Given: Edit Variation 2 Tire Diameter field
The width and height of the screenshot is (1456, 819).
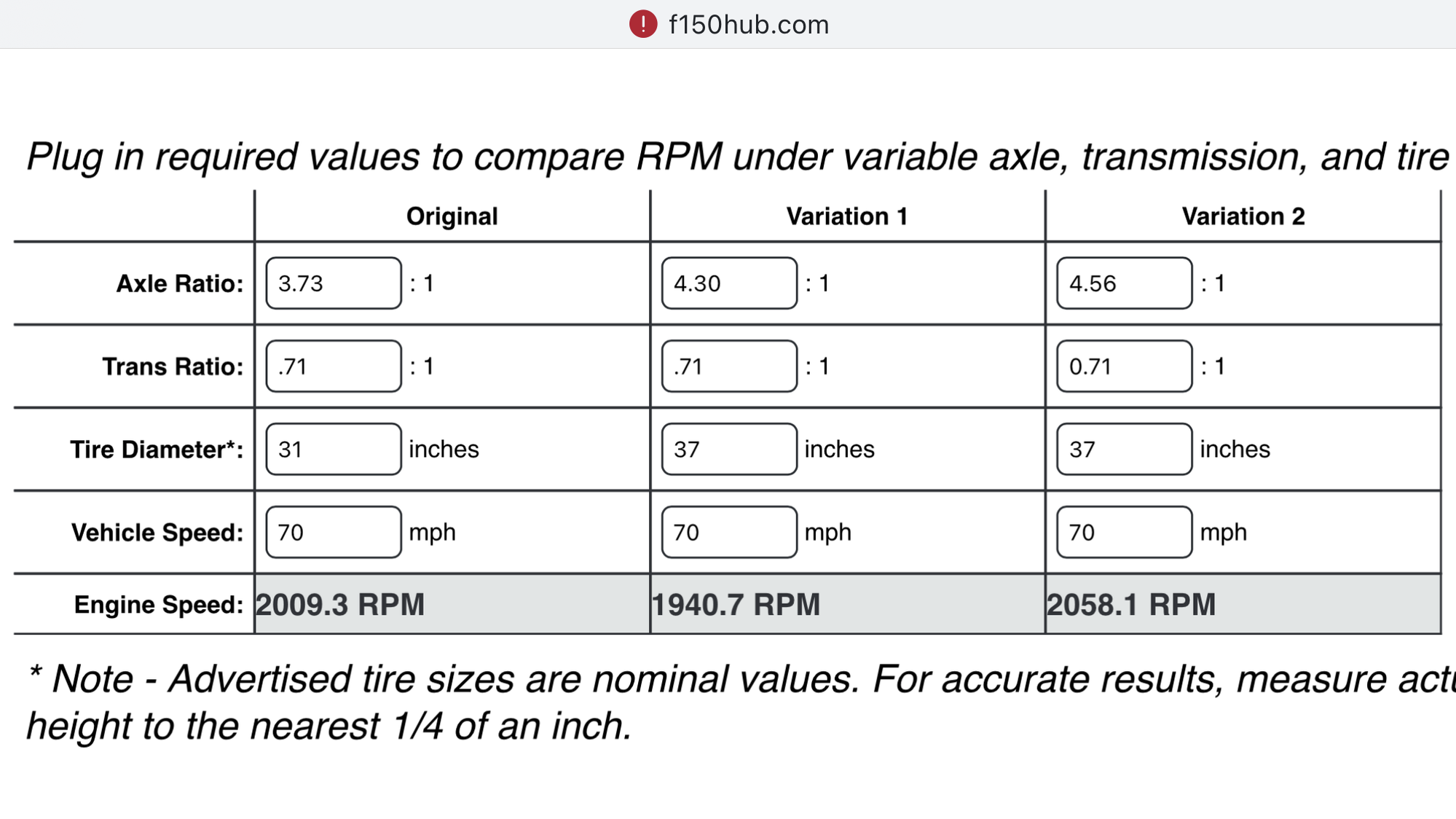Looking at the screenshot, I should click(1125, 450).
